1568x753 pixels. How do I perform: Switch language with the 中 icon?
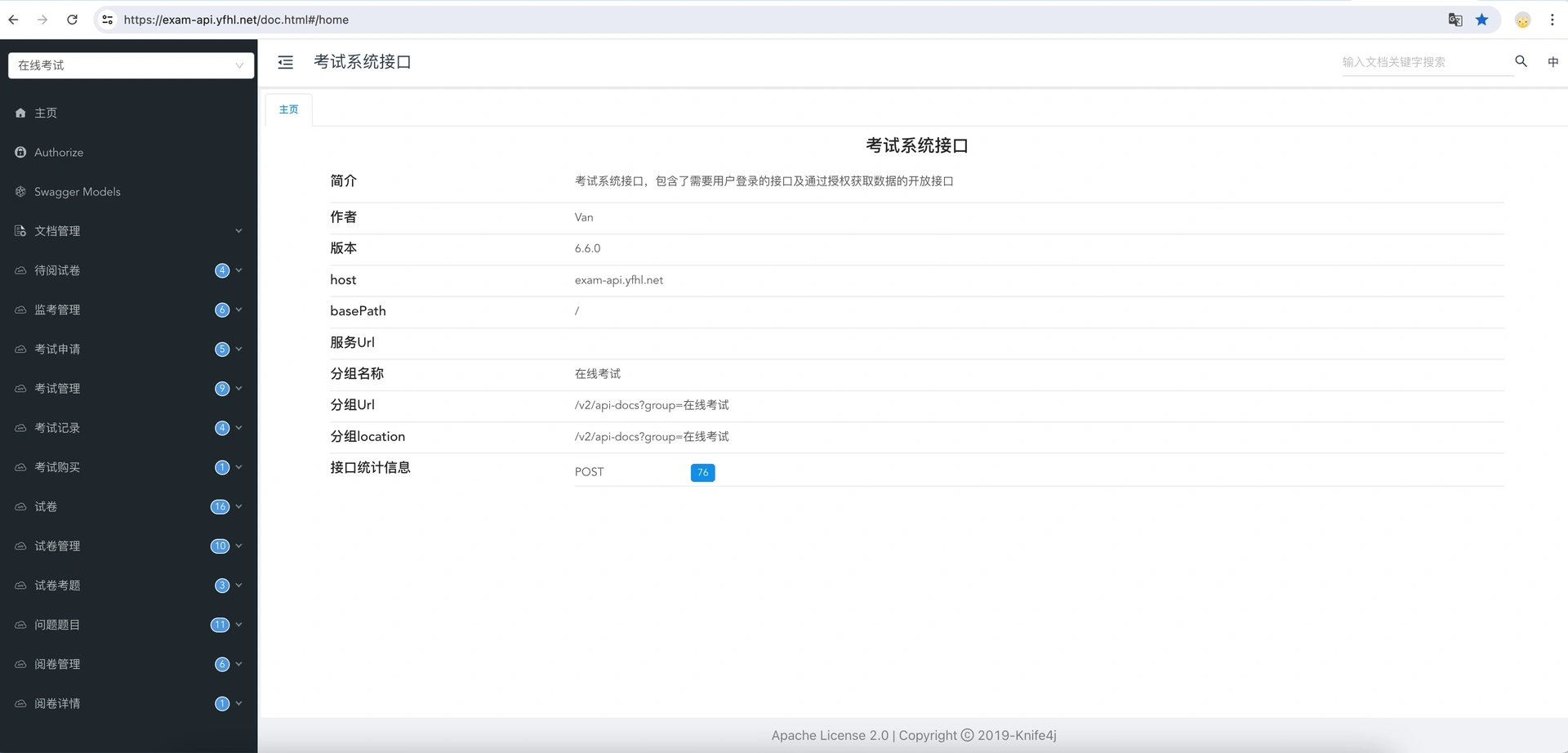[x=1552, y=61]
